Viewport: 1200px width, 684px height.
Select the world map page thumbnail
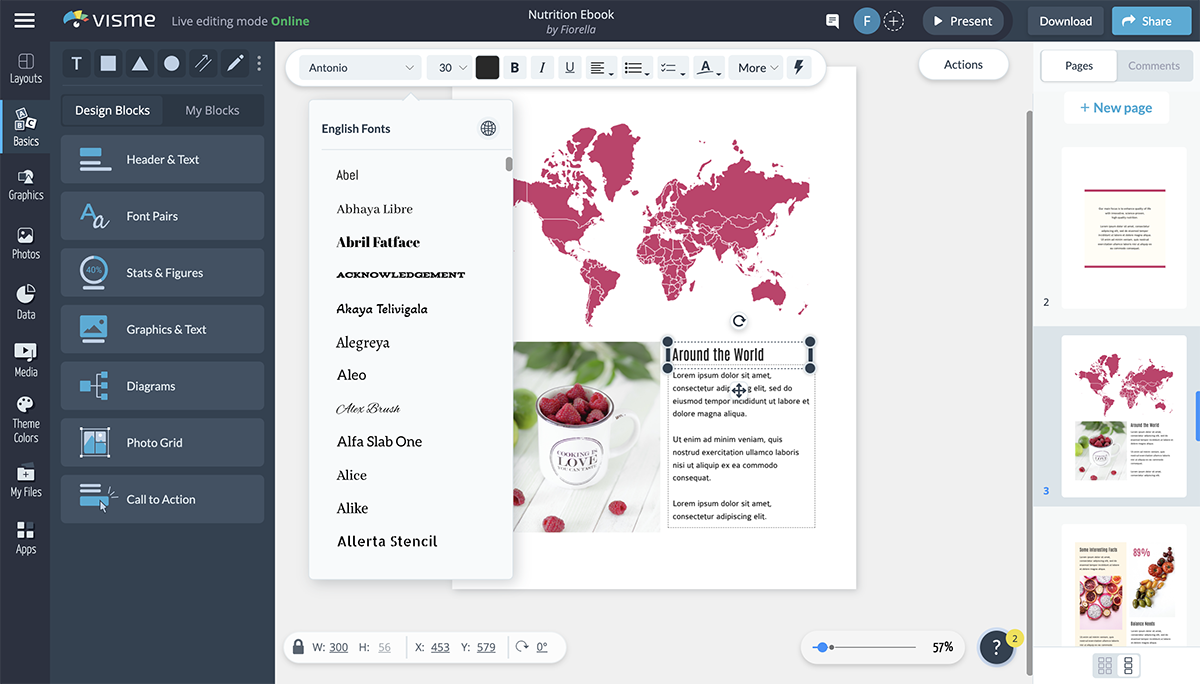[1123, 416]
